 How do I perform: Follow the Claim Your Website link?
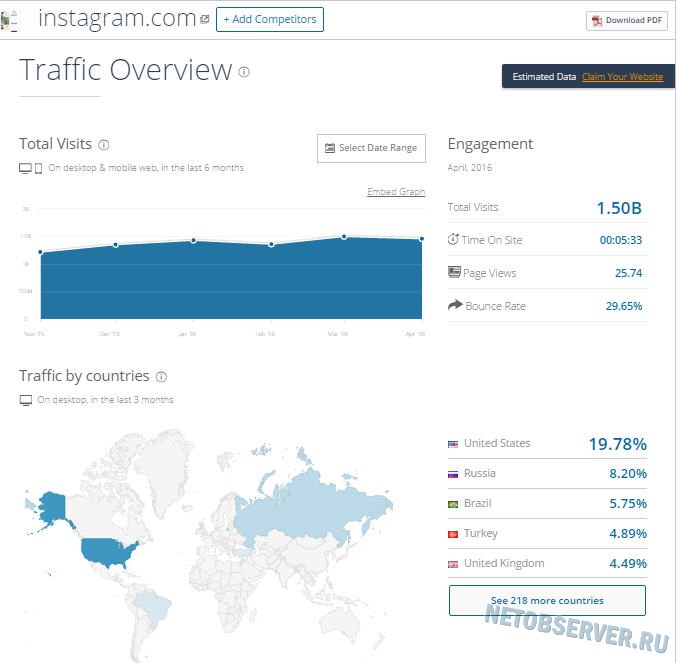coord(623,77)
